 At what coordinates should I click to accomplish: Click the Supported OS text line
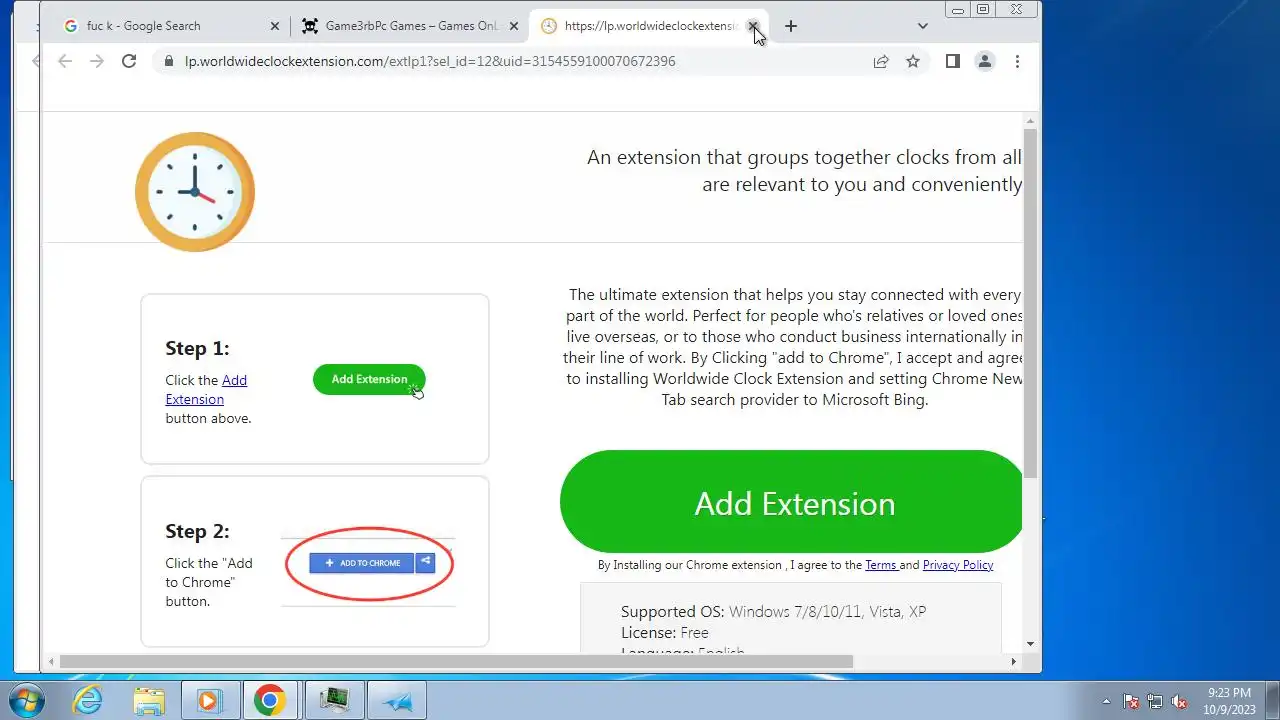click(773, 611)
